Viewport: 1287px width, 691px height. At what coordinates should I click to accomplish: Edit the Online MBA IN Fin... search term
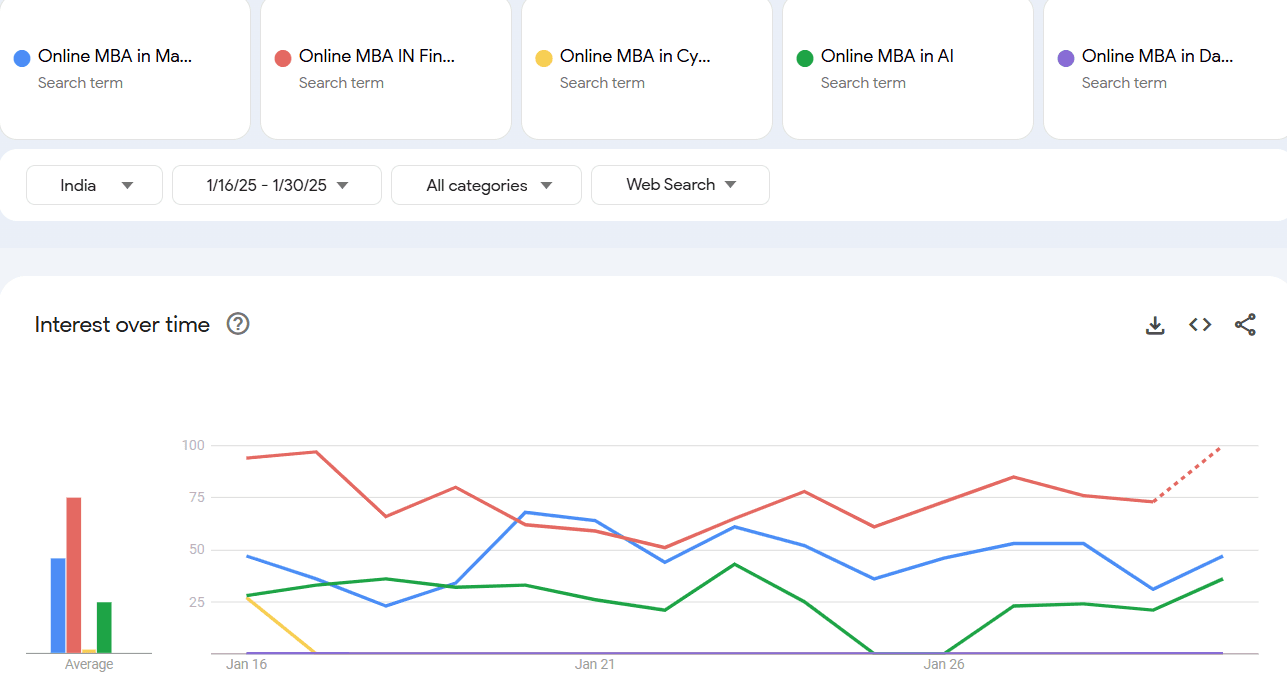click(377, 57)
